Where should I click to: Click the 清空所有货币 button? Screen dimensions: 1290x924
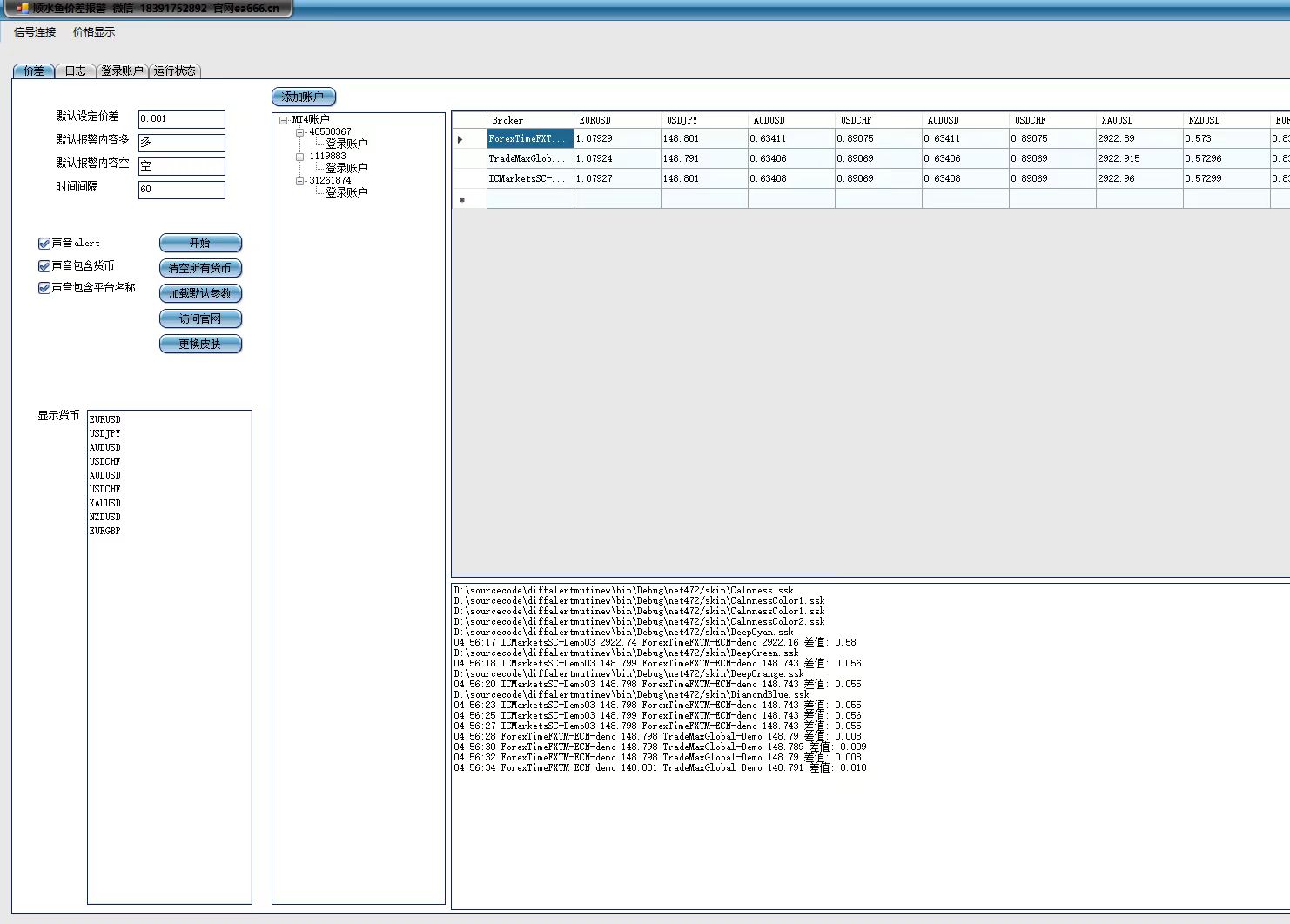point(200,269)
